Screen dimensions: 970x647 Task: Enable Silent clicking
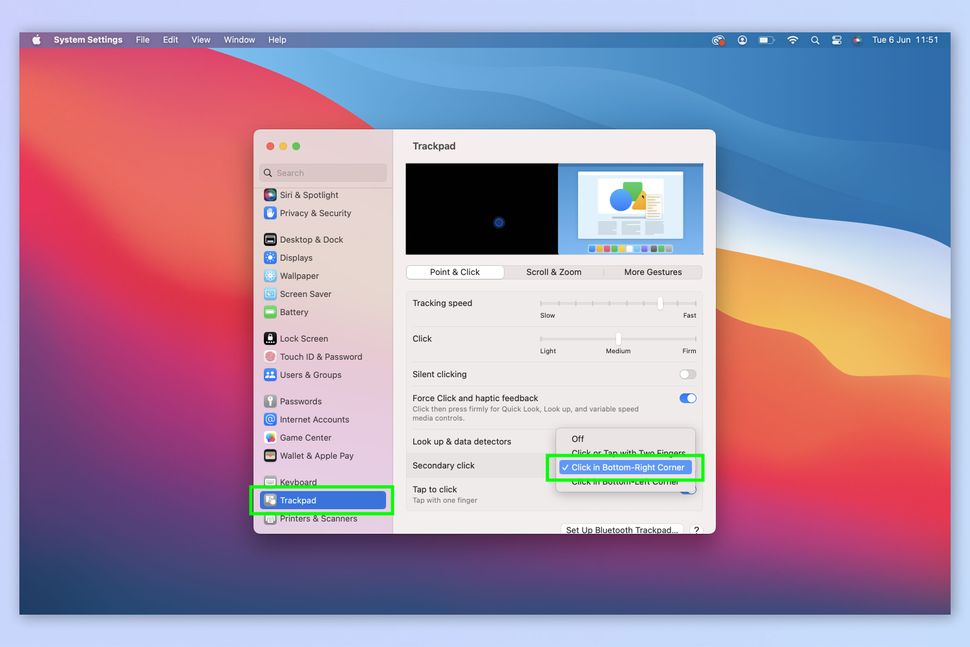(x=687, y=373)
